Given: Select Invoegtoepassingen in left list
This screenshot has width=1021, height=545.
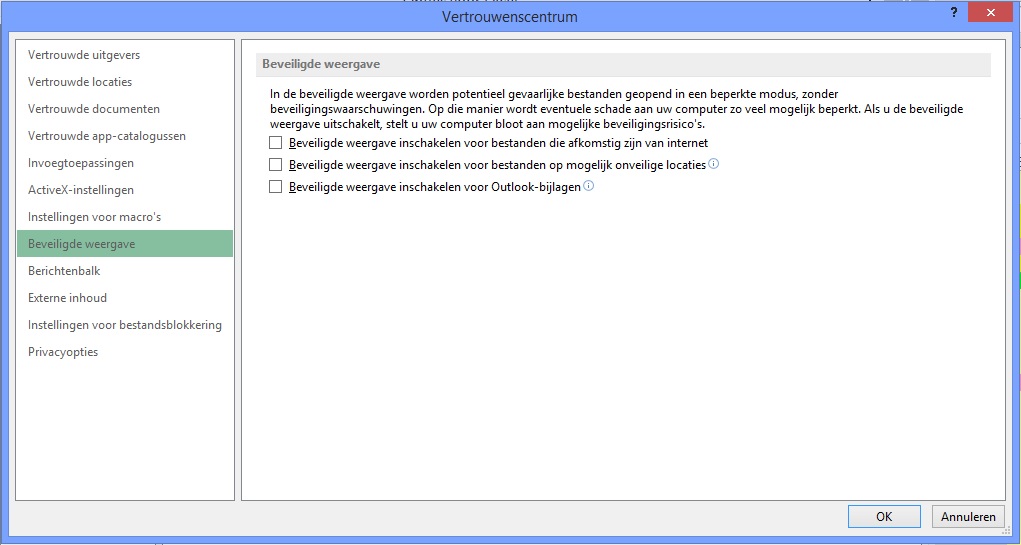Looking at the screenshot, I should tap(81, 163).
